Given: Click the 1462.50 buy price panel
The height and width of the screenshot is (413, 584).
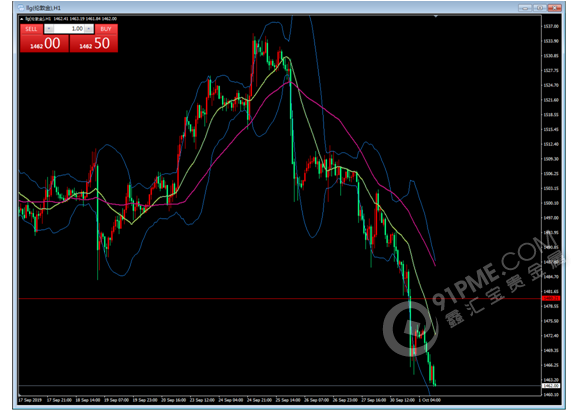Looking at the screenshot, I should 94,44.
